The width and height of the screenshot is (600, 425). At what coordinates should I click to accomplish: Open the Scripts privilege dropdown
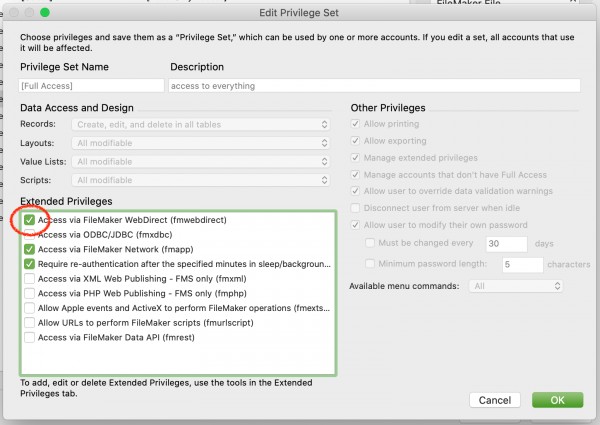[201, 180]
